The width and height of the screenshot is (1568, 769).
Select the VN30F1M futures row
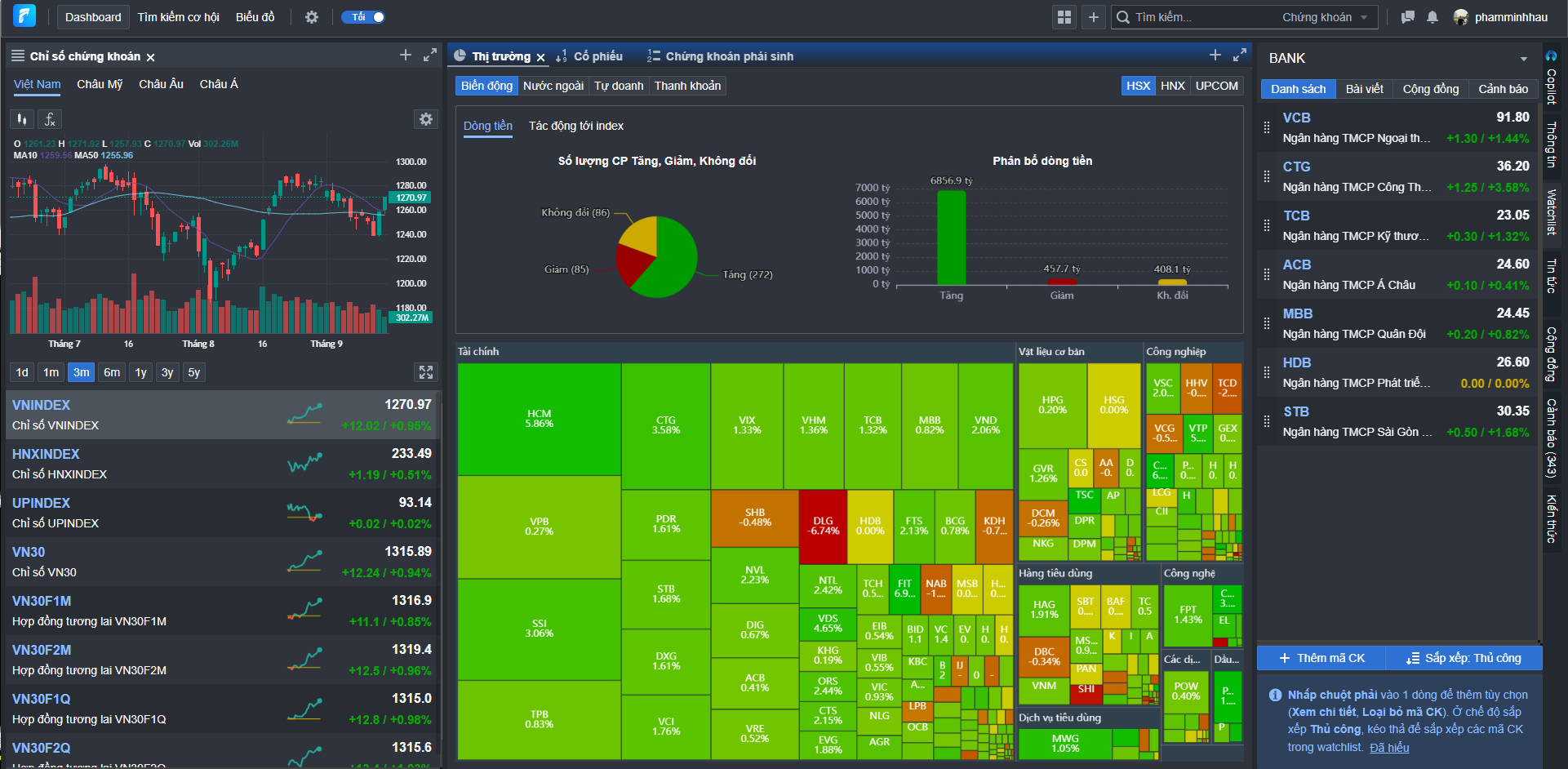222,611
